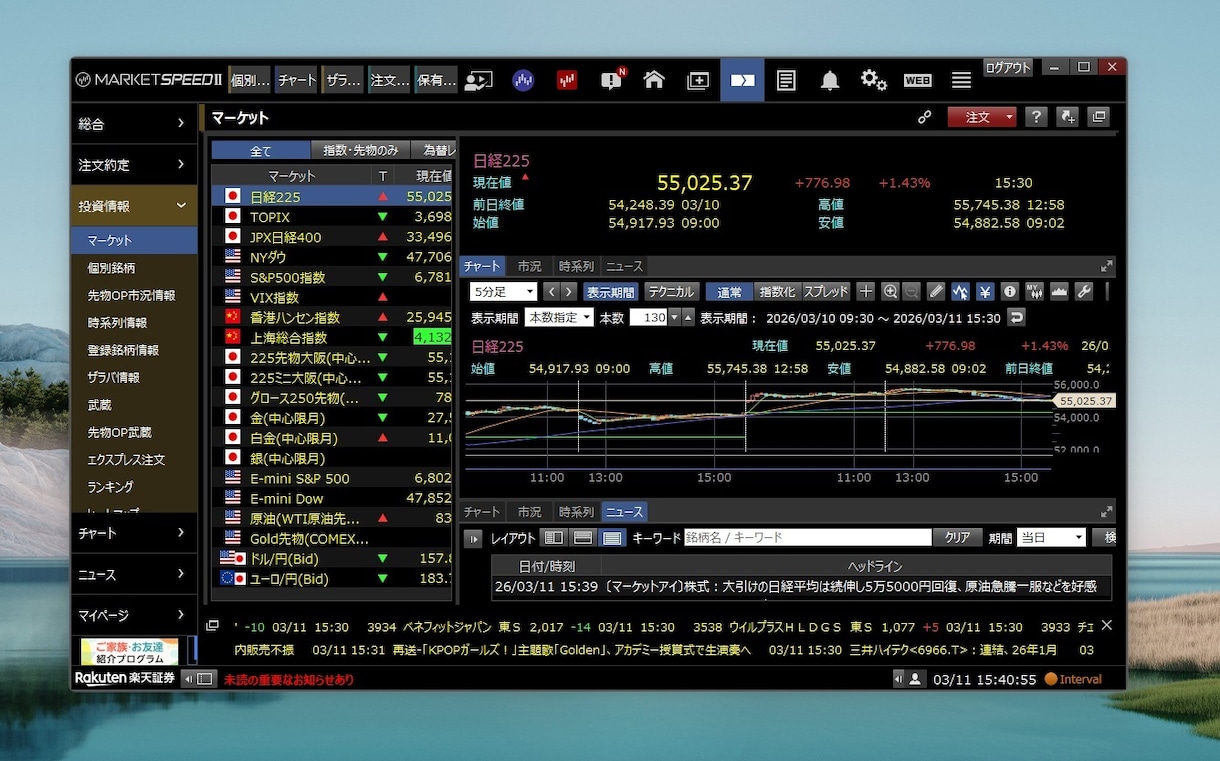The image size is (1220, 761).
Task: Click the テクニカル button
Action: (x=671, y=292)
